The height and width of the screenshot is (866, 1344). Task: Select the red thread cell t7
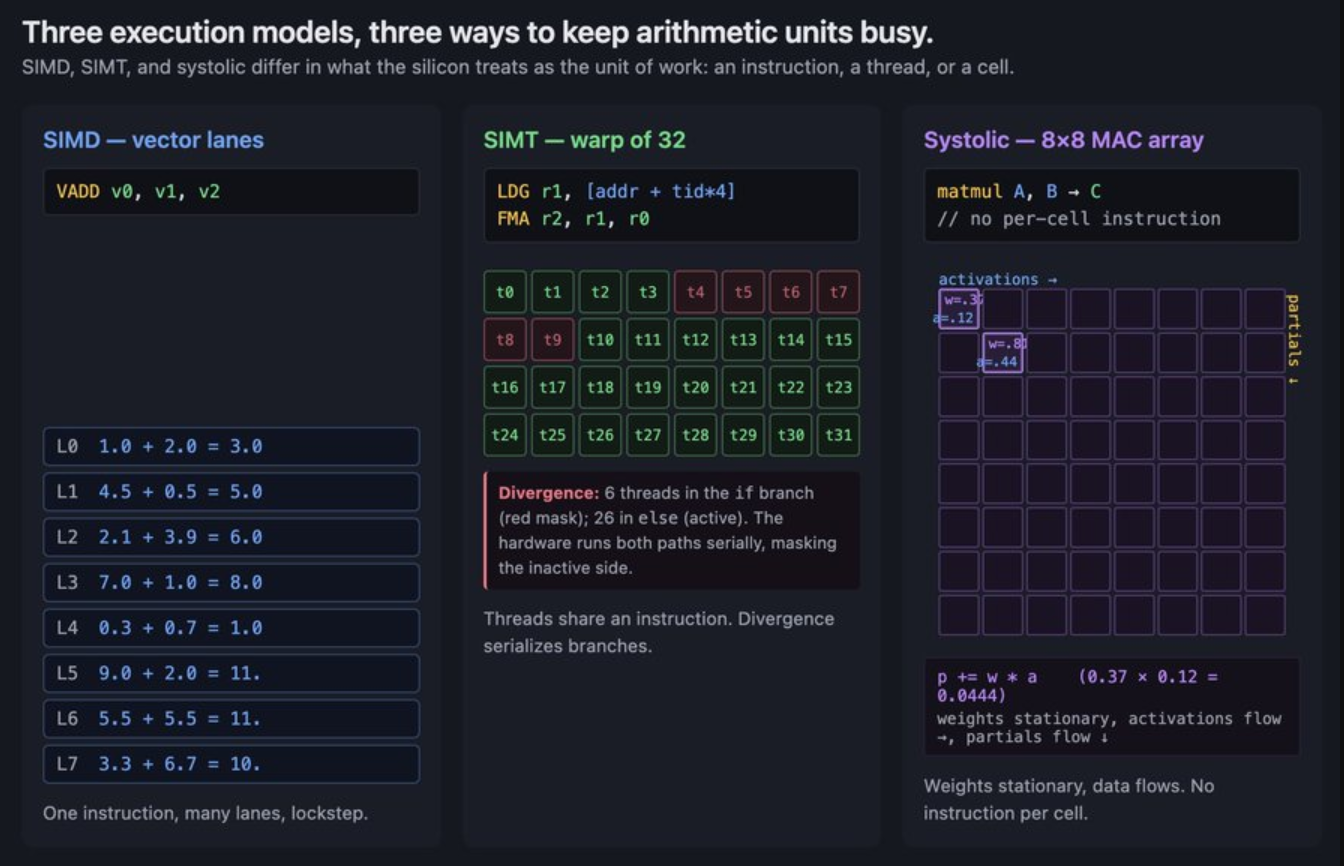pyautogui.click(x=838, y=292)
